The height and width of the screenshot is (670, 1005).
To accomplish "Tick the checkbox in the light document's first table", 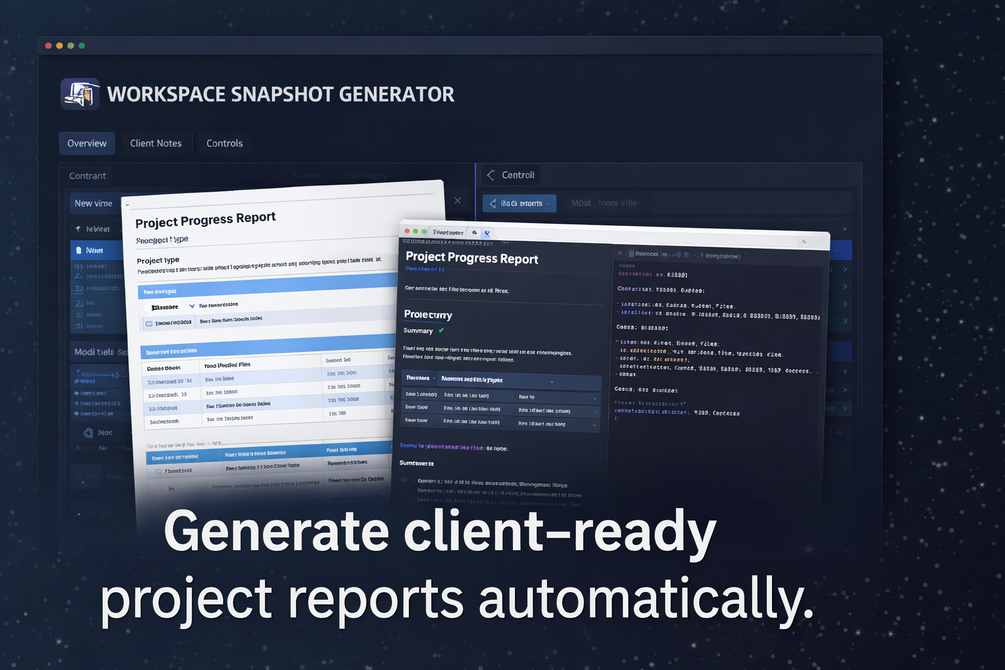I will pos(149,324).
